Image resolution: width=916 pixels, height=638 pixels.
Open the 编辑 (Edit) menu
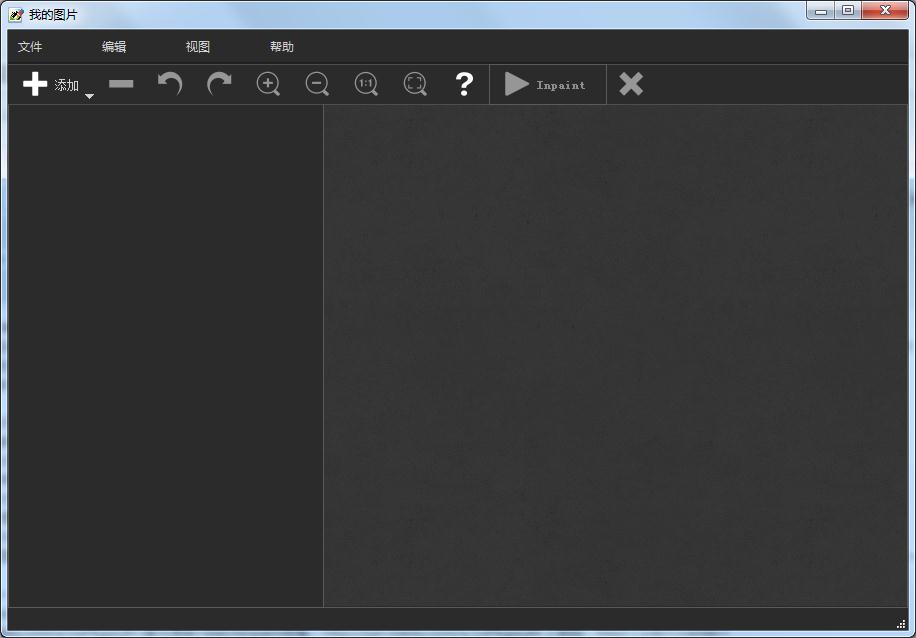pos(114,47)
